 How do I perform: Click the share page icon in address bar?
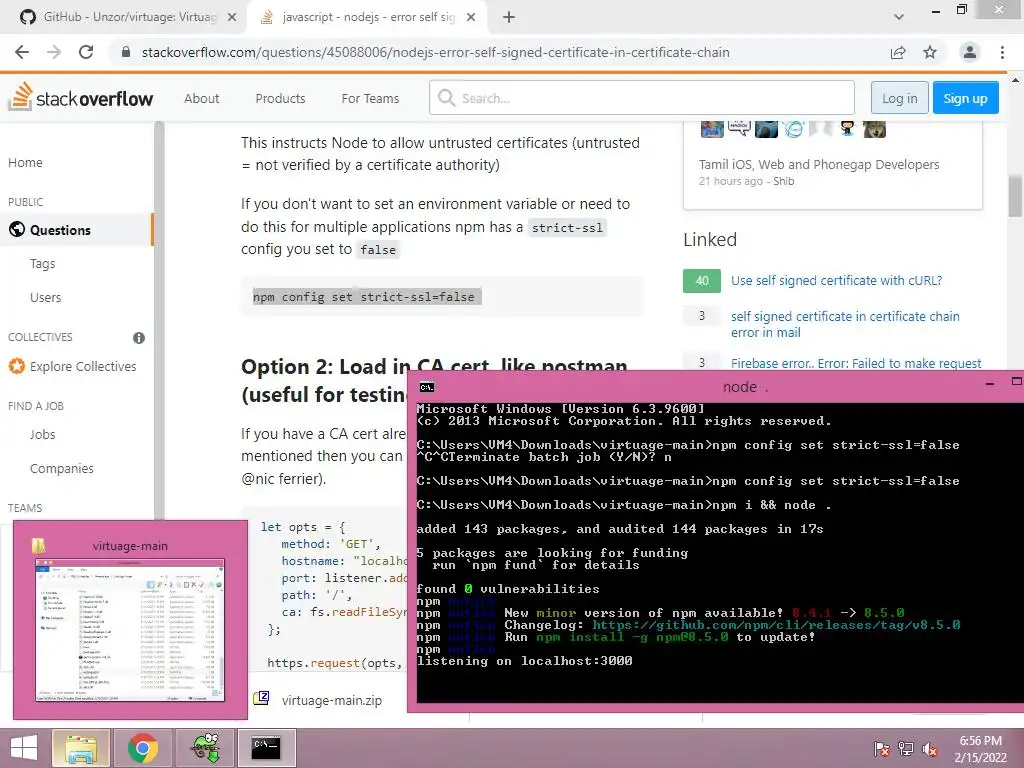(x=898, y=52)
